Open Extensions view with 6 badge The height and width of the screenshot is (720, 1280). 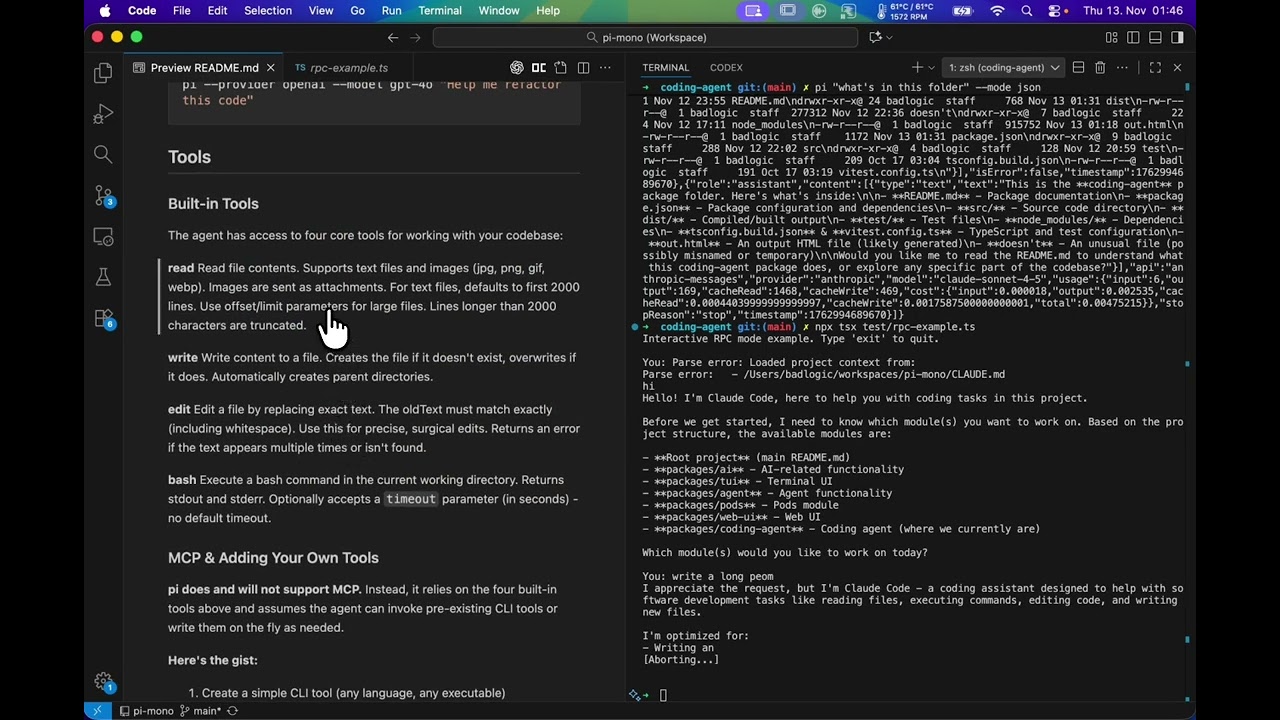click(x=103, y=319)
